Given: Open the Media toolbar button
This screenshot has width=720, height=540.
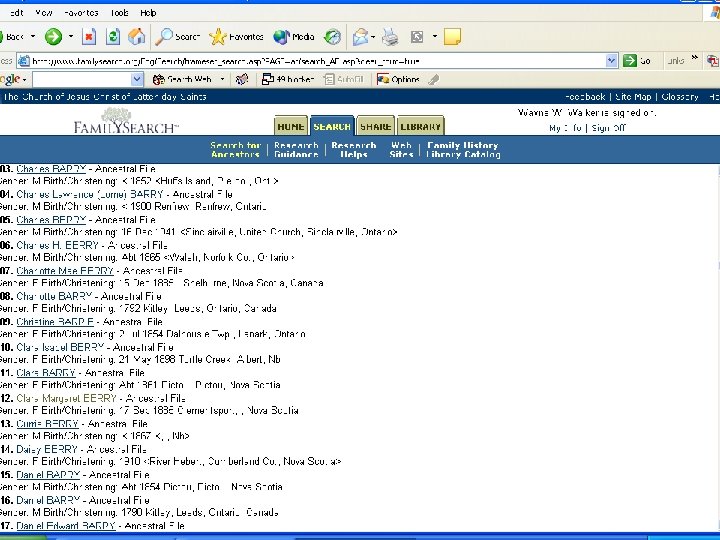Looking at the screenshot, I should 293,37.
